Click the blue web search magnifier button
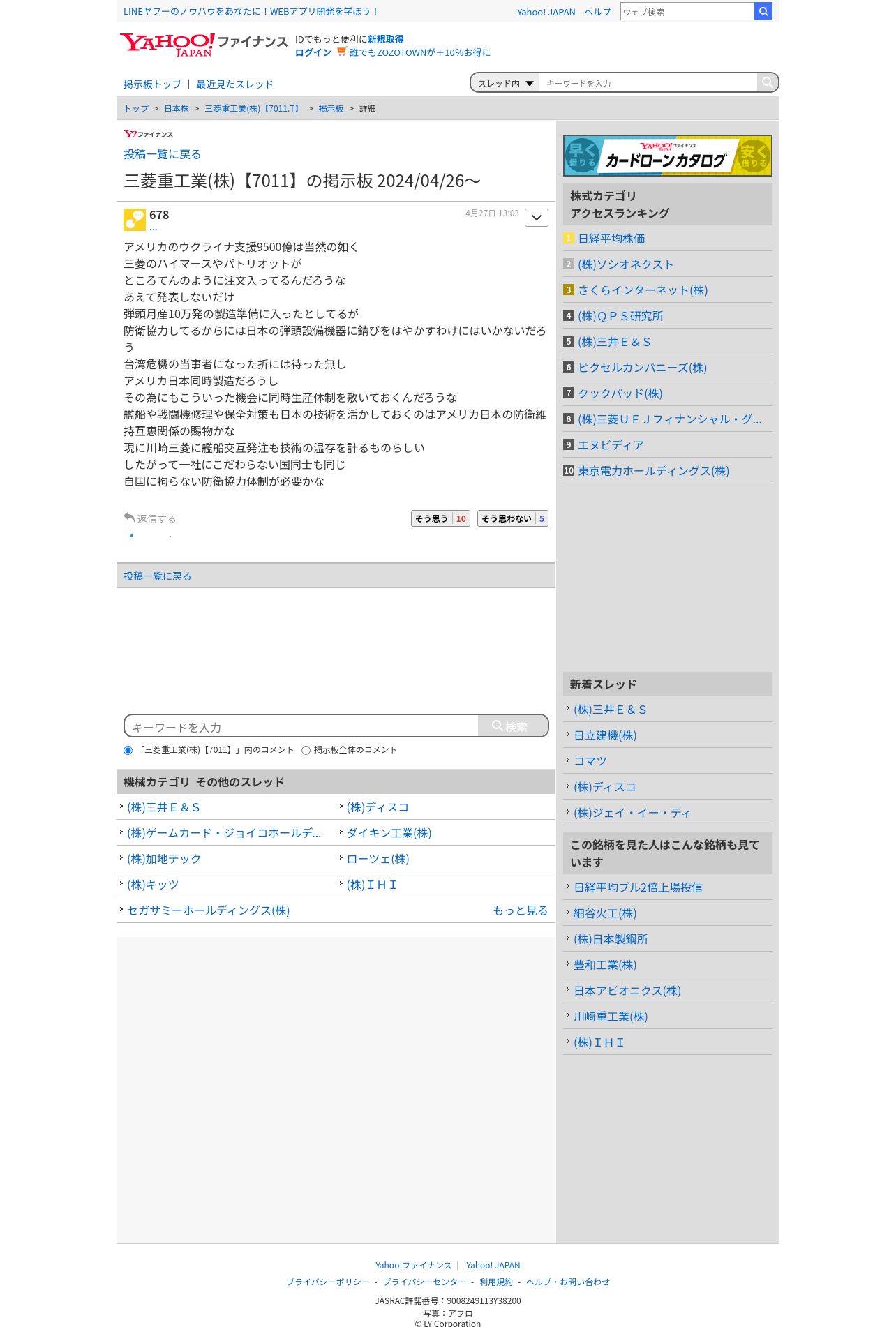Viewport: 896px width, 1327px height. pos(763,11)
